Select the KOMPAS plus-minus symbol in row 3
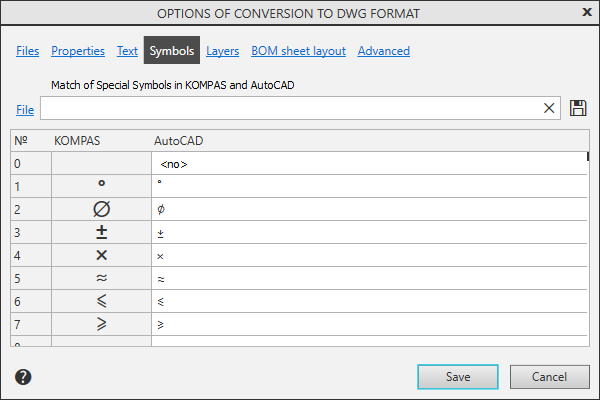600x400 pixels. (101, 232)
